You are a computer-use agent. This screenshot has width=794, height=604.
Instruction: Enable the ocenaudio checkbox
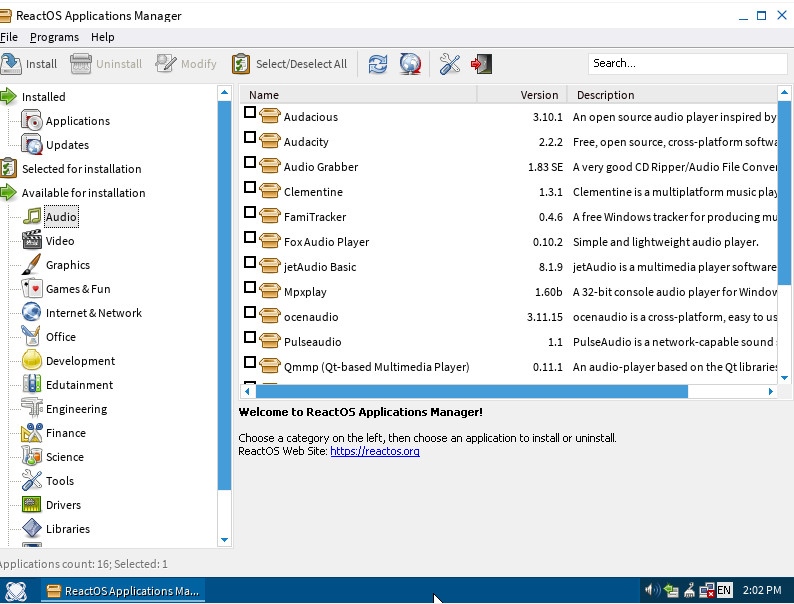250,312
